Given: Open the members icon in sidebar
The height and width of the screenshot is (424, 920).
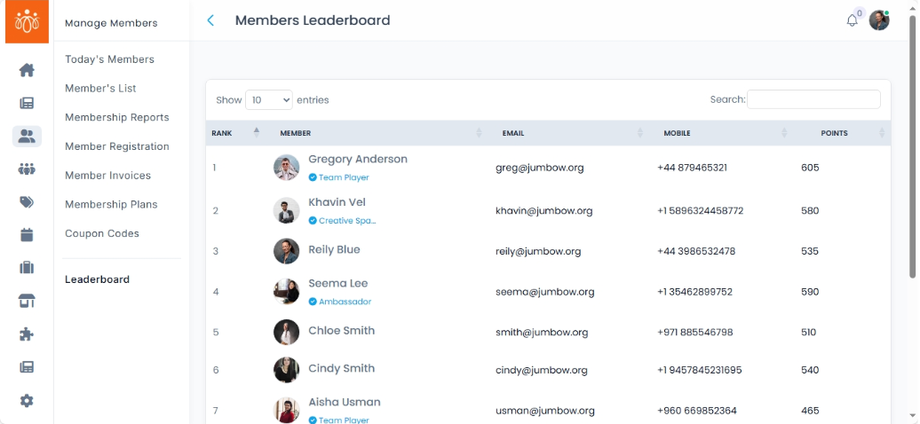Looking at the screenshot, I should click(27, 136).
